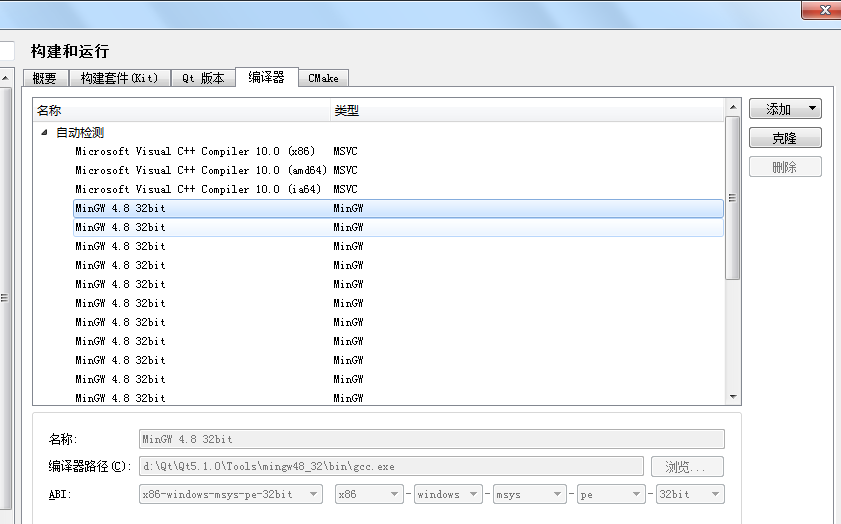The height and width of the screenshot is (524, 841).
Task: Click MSVC type of the amd64 compiler
Action: (345, 170)
